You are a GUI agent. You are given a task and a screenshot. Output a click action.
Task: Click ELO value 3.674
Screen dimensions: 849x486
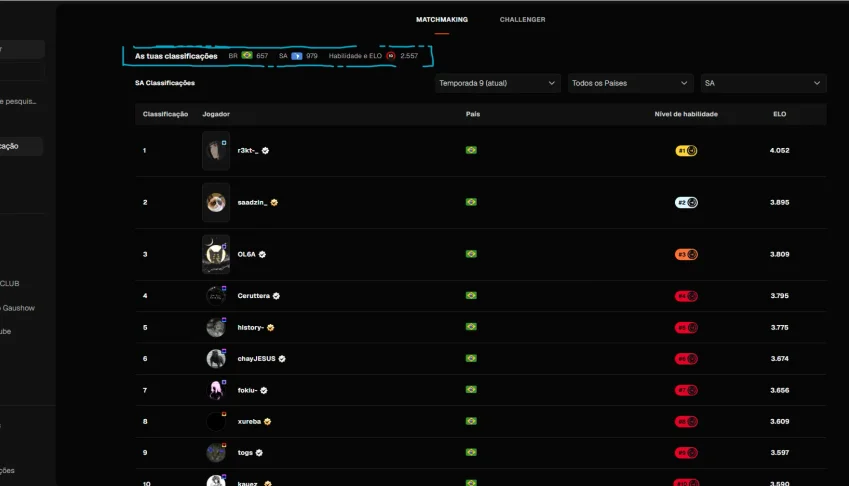(780, 359)
